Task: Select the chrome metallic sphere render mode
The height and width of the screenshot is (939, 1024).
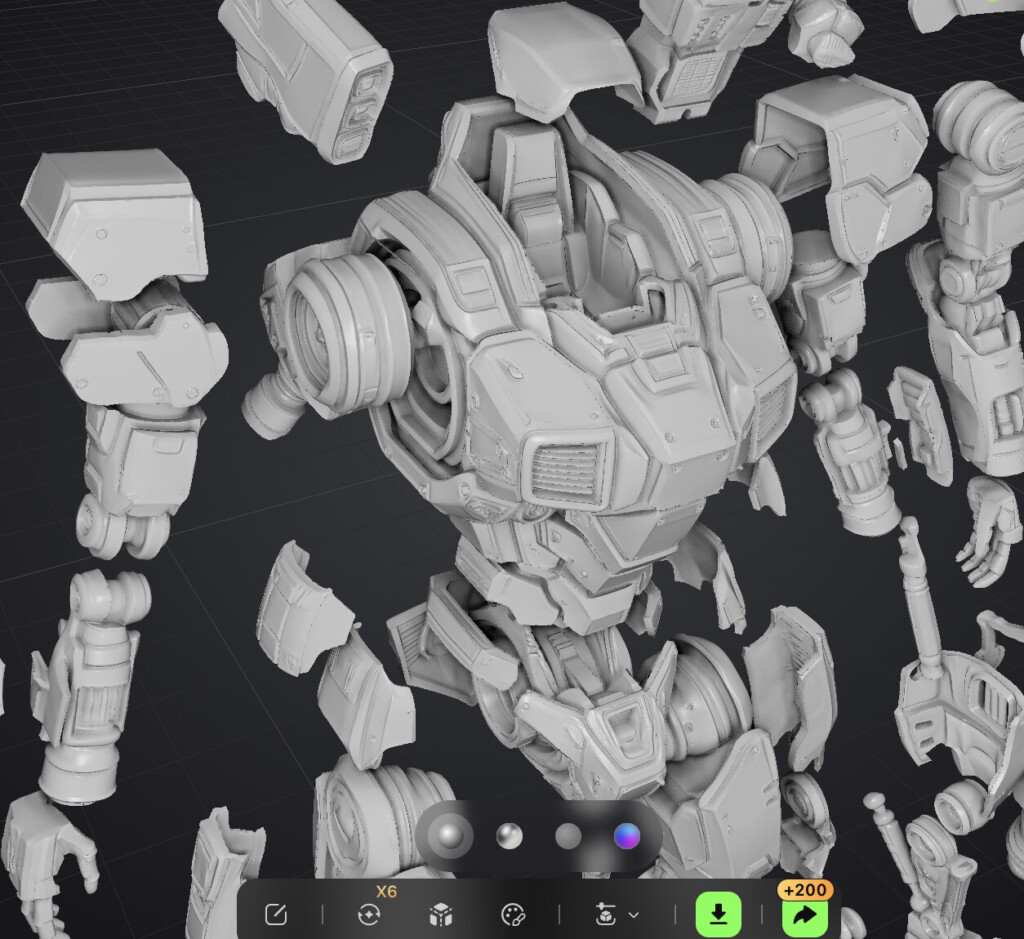Action: click(509, 836)
